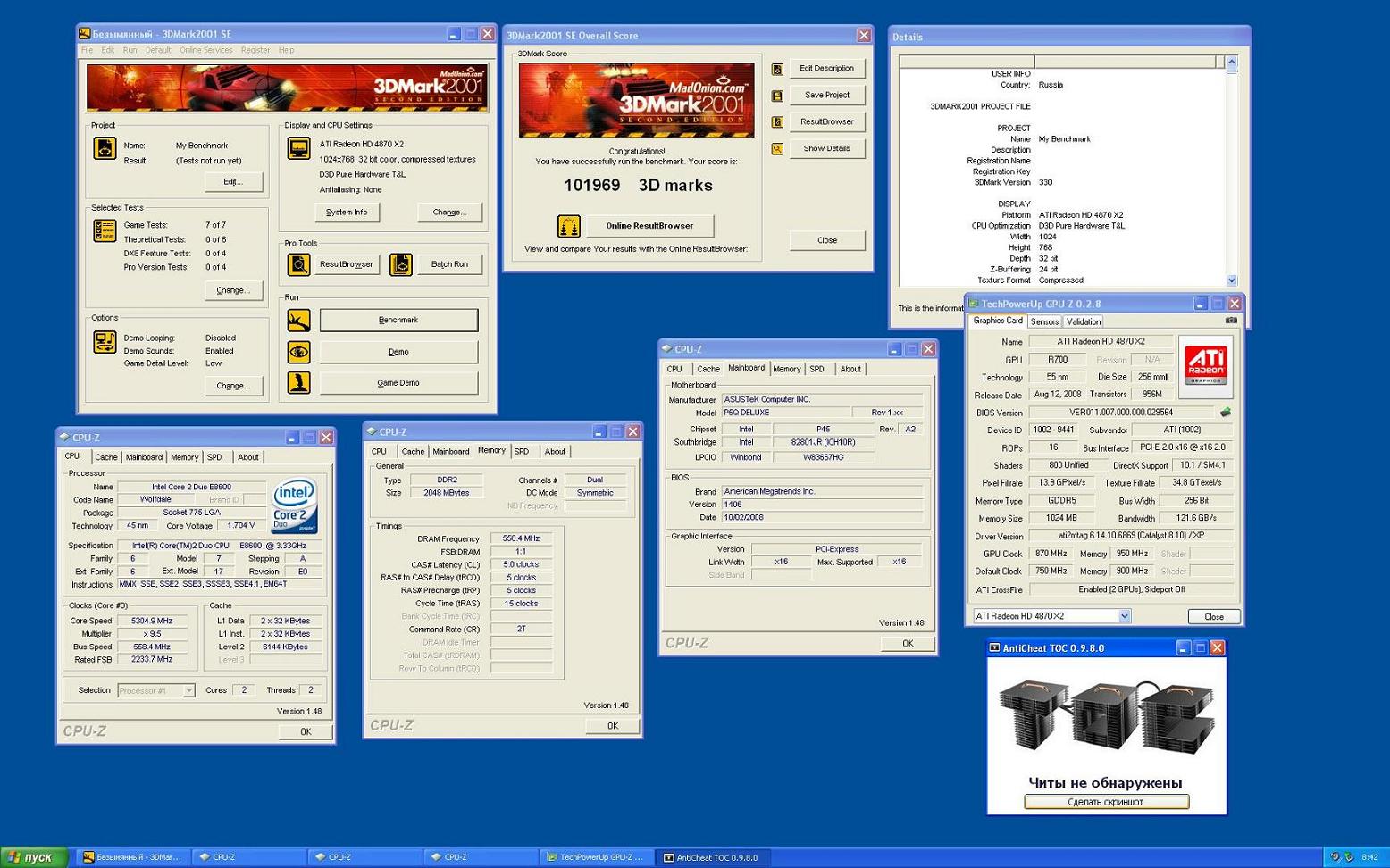Click the system tray icon next to clock
Screen dimensions: 1390x868
[x=1349, y=857]
